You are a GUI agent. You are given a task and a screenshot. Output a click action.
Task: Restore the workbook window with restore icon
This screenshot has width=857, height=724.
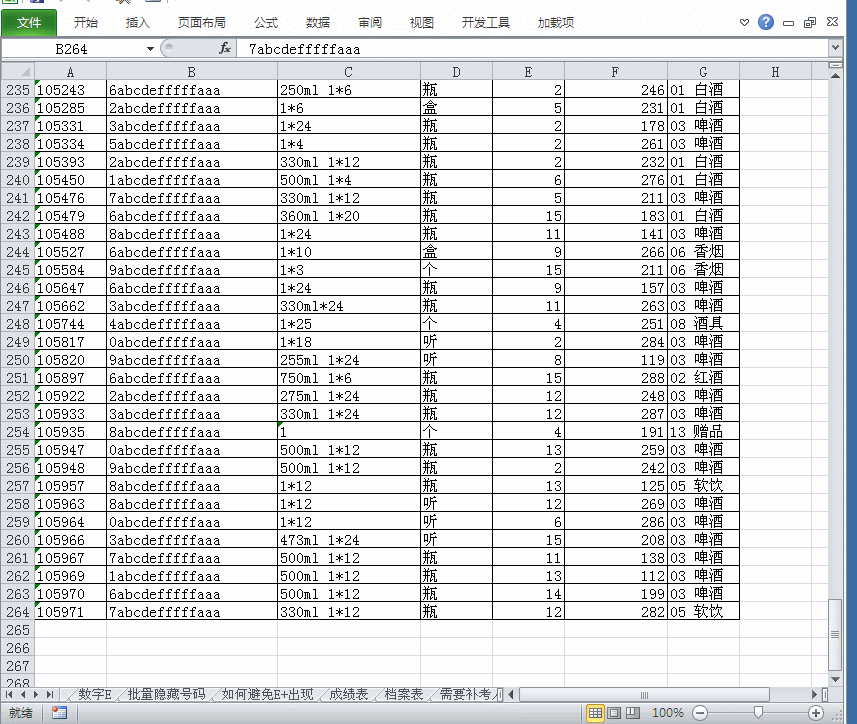tap(810, 22)
